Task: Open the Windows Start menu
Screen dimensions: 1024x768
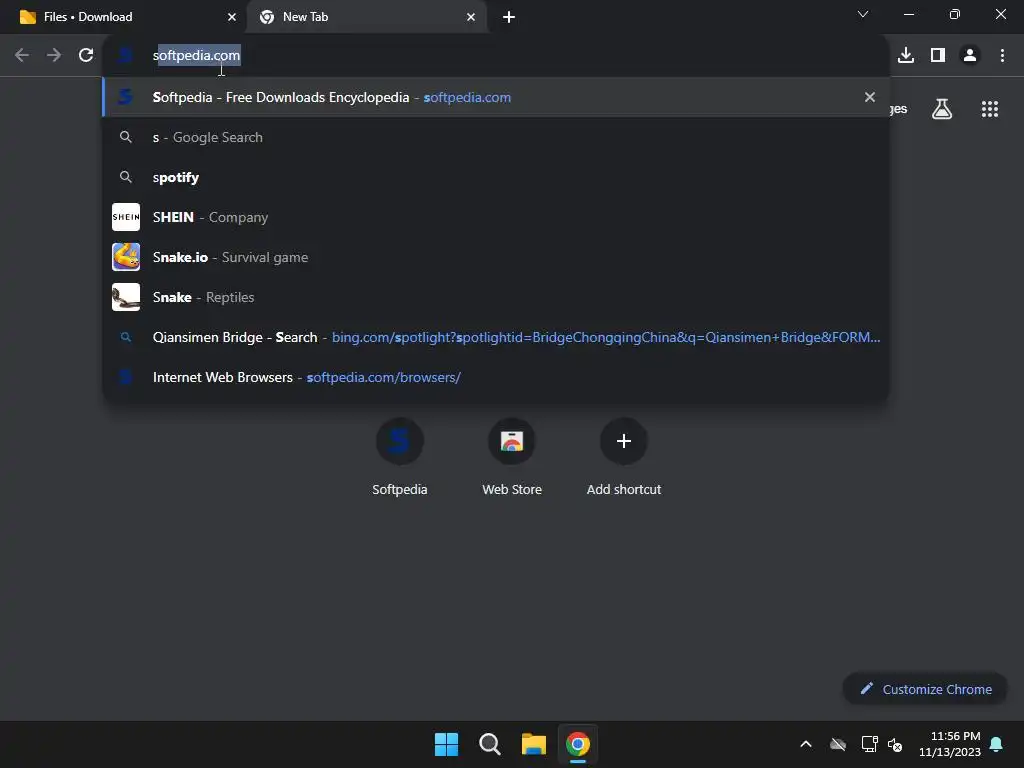Action: tap(446, 744)
